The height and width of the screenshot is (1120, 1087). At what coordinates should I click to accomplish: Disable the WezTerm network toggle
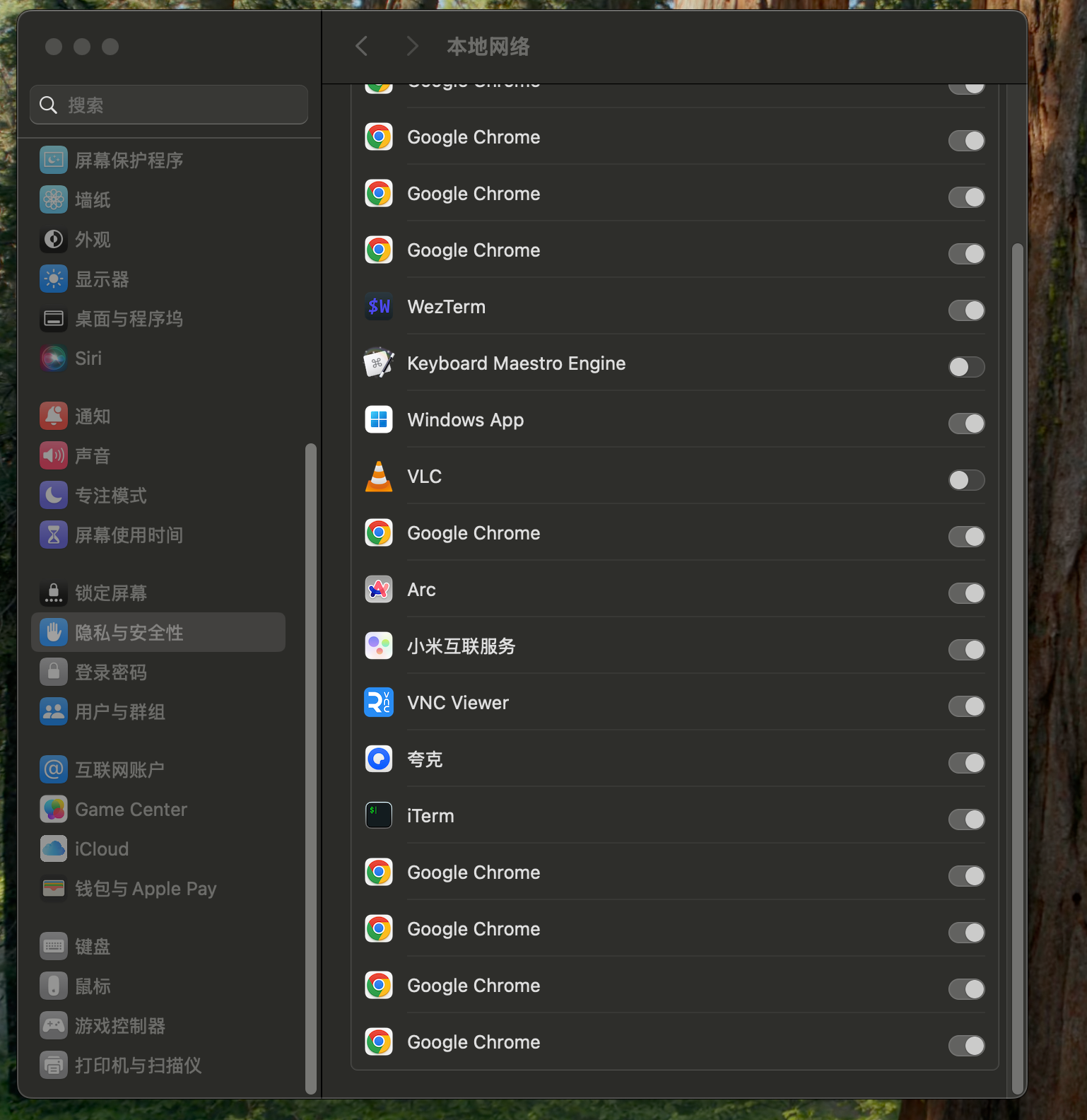(966, 310)
